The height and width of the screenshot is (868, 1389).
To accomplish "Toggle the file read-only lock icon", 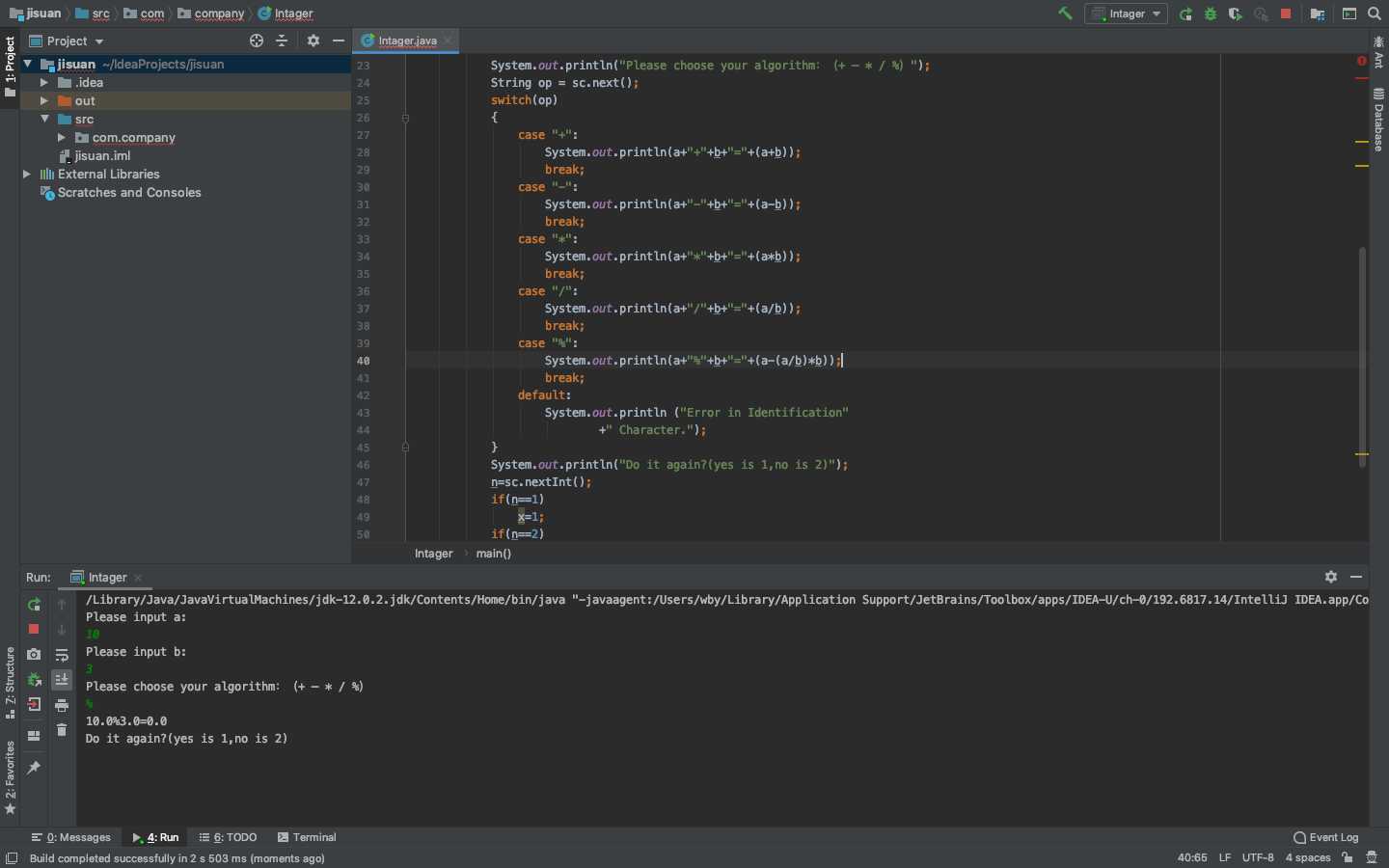I will (x=1348, y=857).
